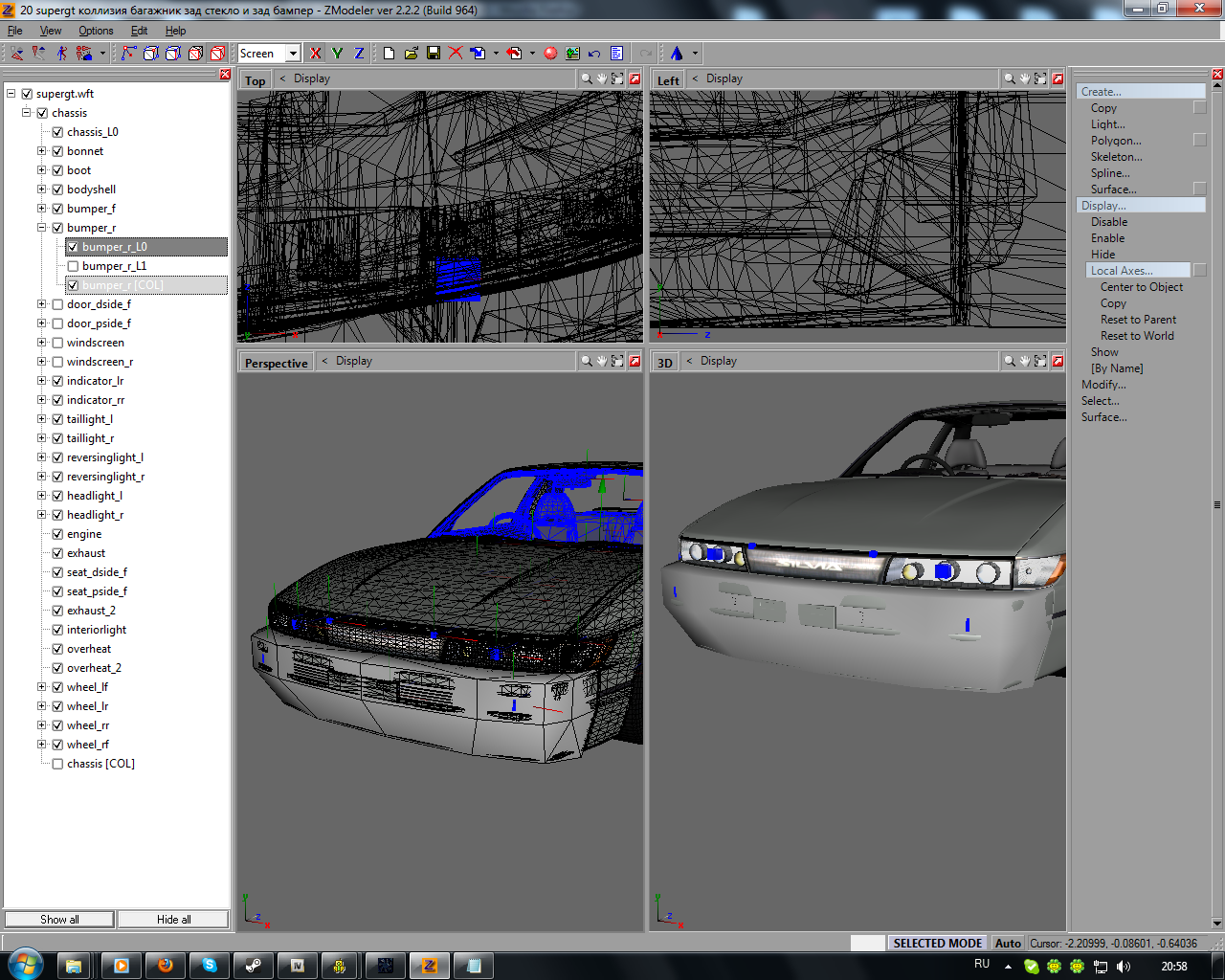
Task: Click Center to Object command
Action: pyautogui.click(x=1141, y=287)
